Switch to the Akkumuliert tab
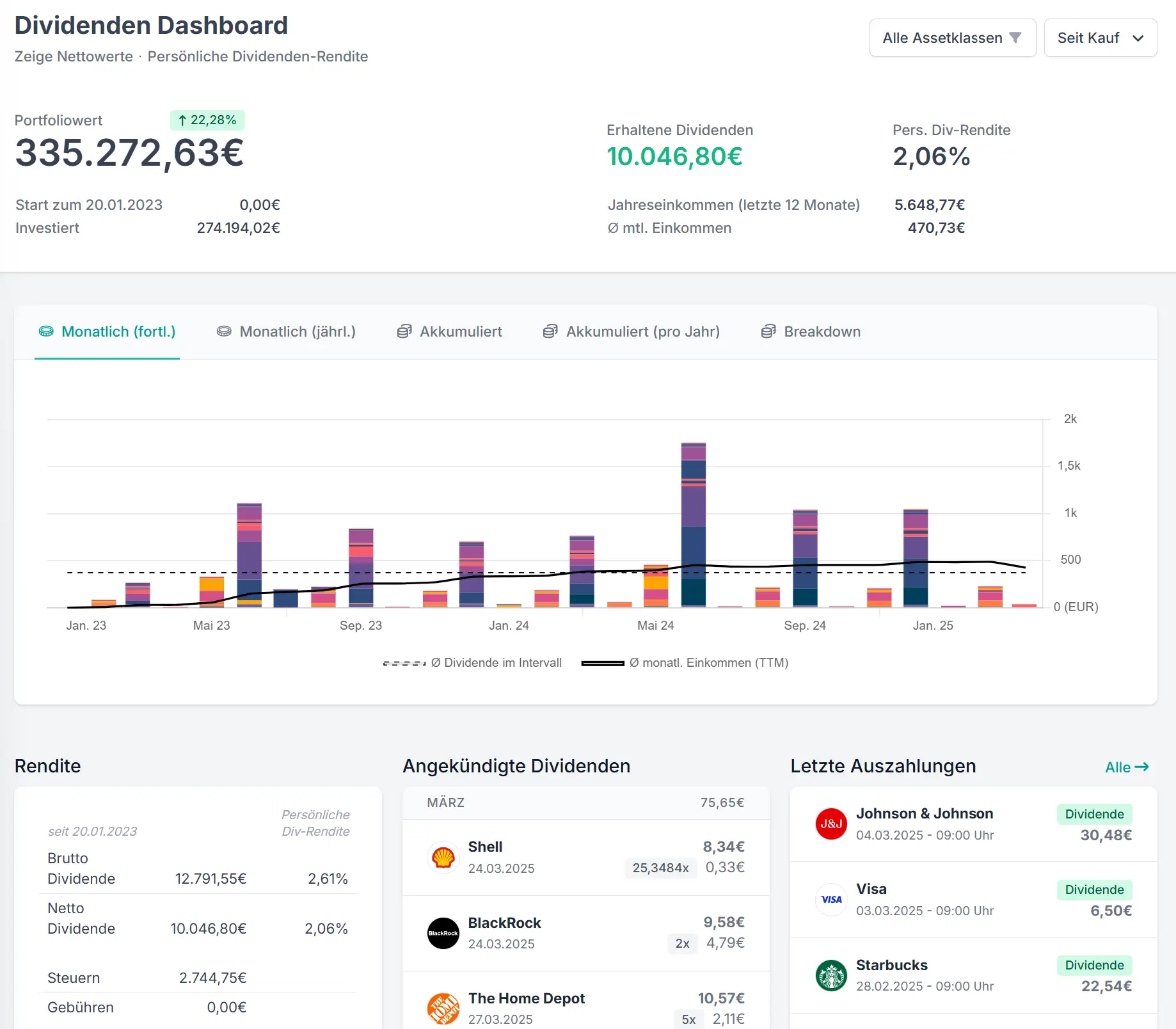Screen dimensions: 1176x1029 pos(449,331)
